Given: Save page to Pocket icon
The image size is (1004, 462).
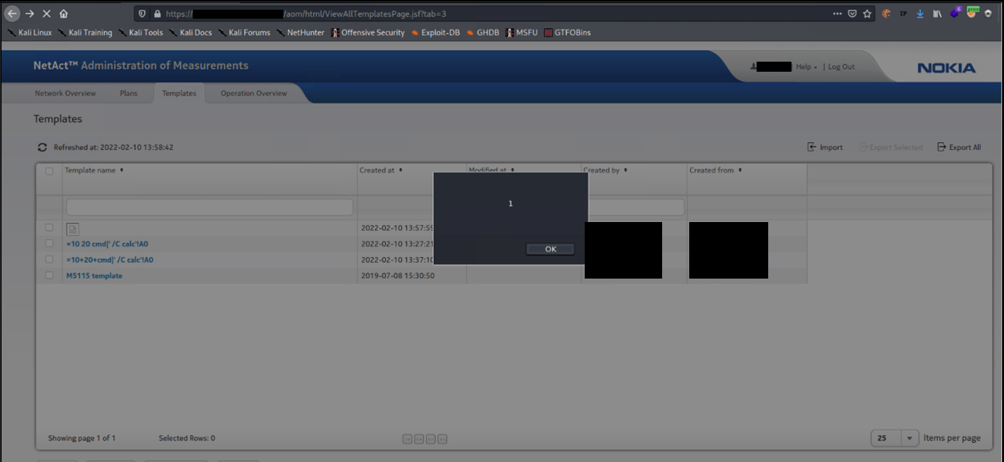Looking at the screenshot, I should pos(852,13).
